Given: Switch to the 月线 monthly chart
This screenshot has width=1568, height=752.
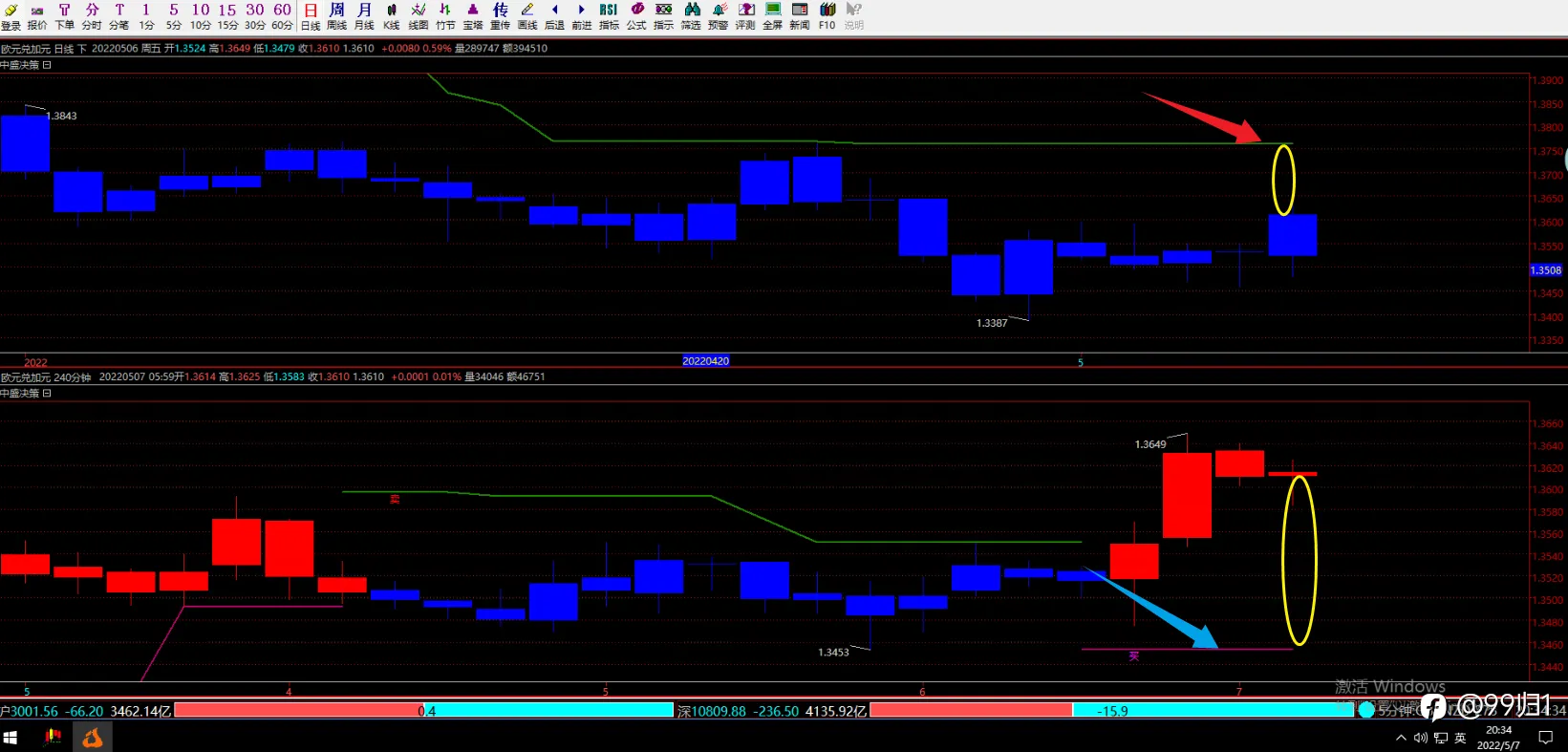Looking at the screenshot, I should tap(364, 16).
